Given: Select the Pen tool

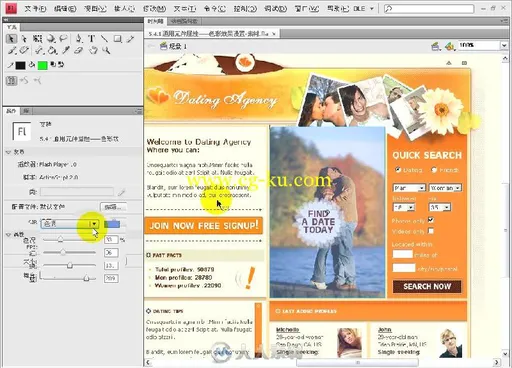Looking at the screenshot, I should click(x=79, y=39).
